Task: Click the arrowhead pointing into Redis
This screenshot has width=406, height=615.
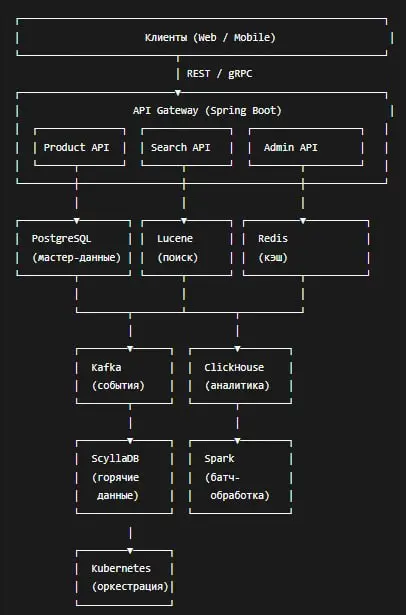Action: pyautogui.click(x=303, y=221)
